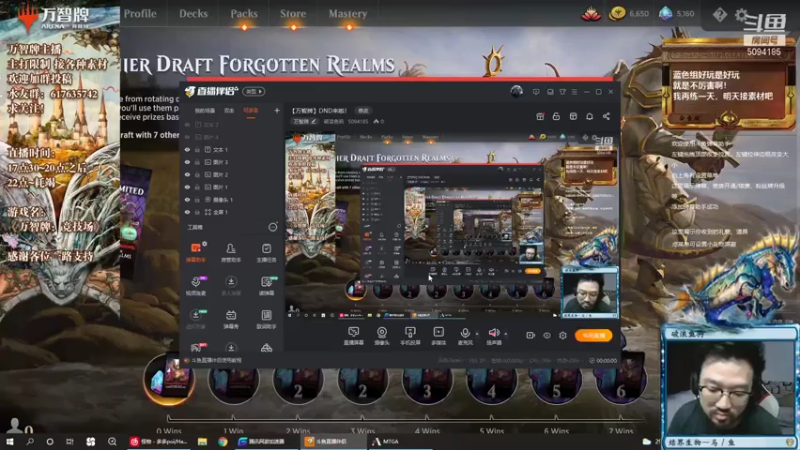The image size is (800, 450).
Task: Add a 多媒体 multimedia source
Action: coord(438,336)
